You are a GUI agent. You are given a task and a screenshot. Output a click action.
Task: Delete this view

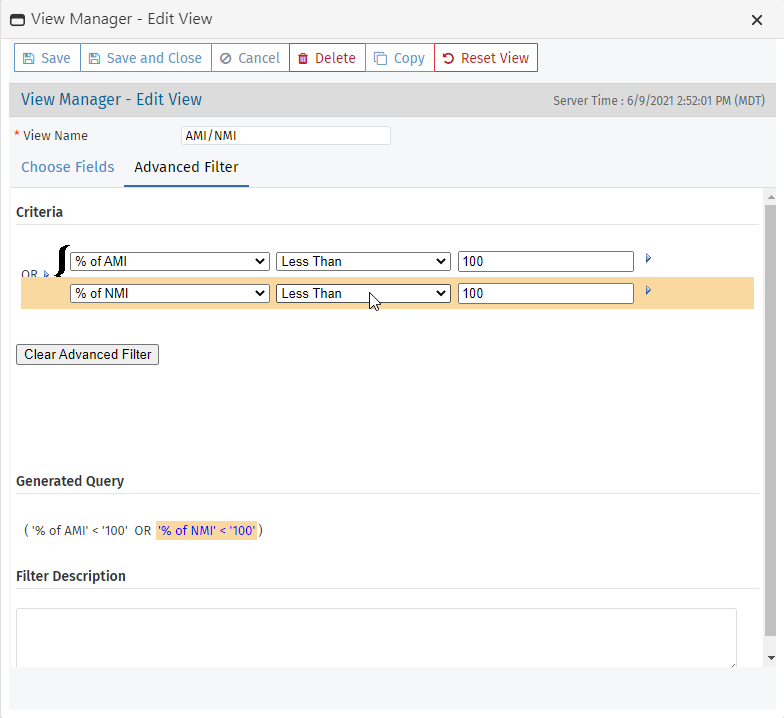point(327,58)
